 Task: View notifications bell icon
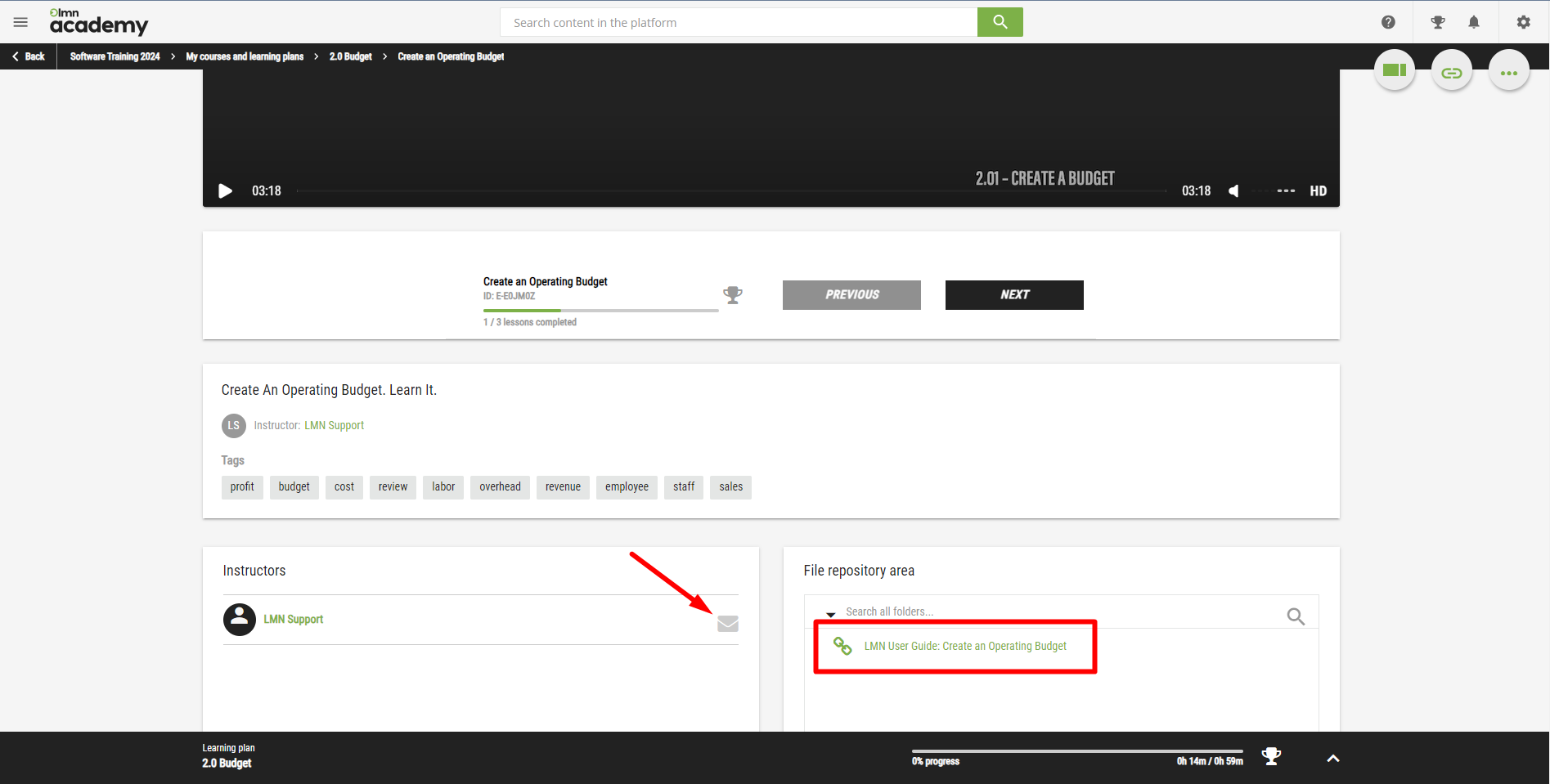tap(1474, 22)
